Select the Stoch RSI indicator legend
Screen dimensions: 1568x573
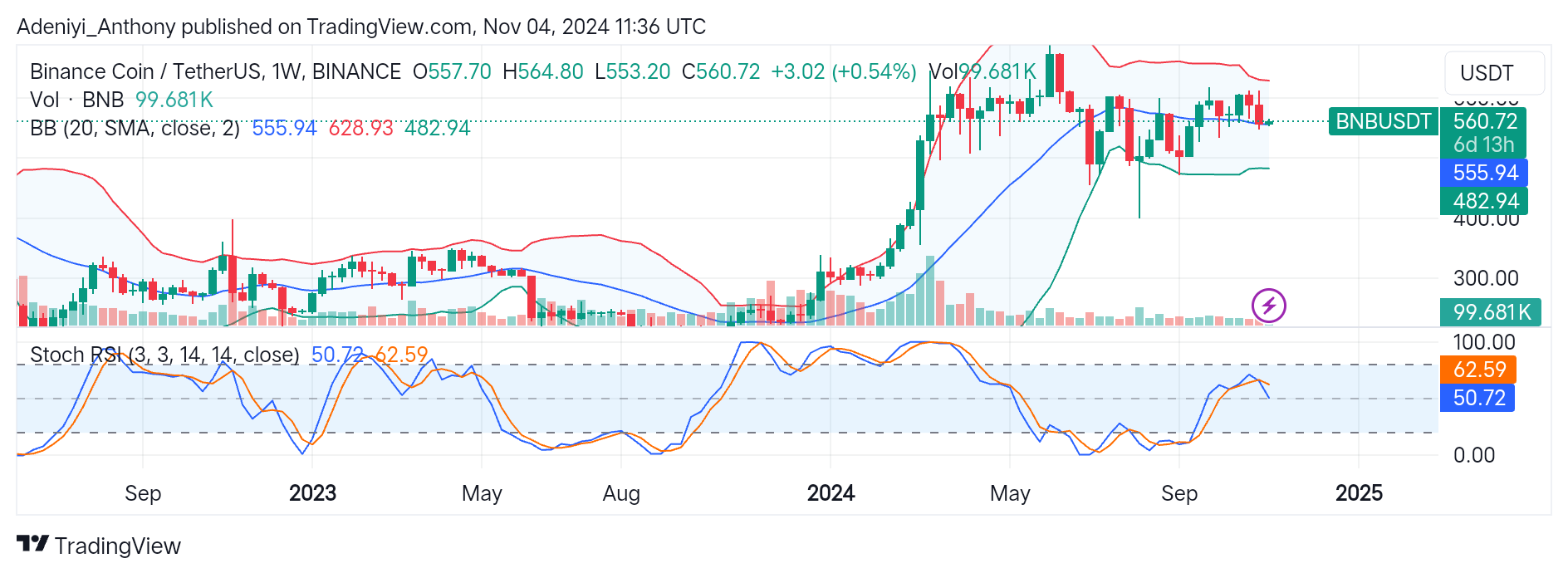[x=164, y=355]
